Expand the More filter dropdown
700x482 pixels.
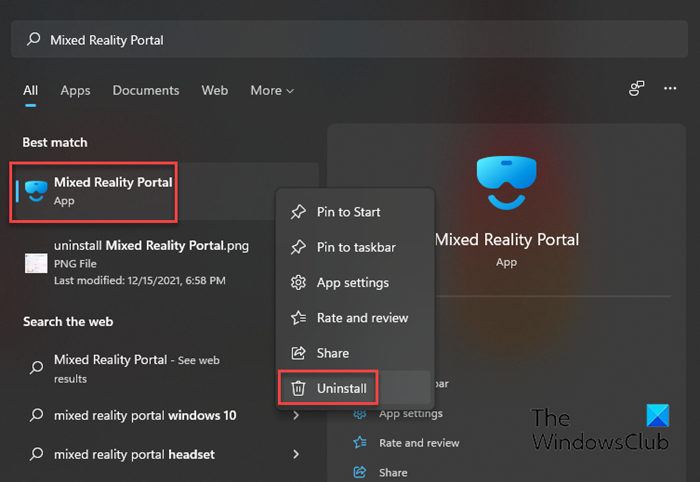coord(272,91)
